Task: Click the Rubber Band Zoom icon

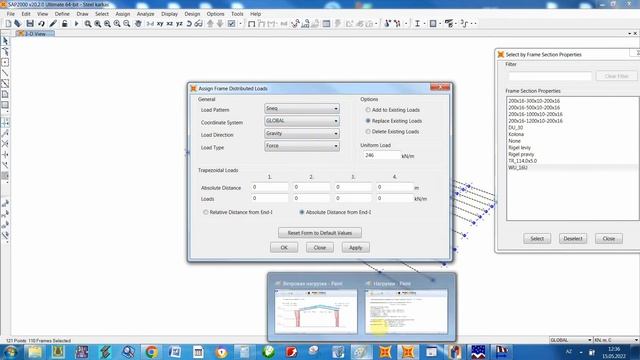Action: (x=88, y=24)
